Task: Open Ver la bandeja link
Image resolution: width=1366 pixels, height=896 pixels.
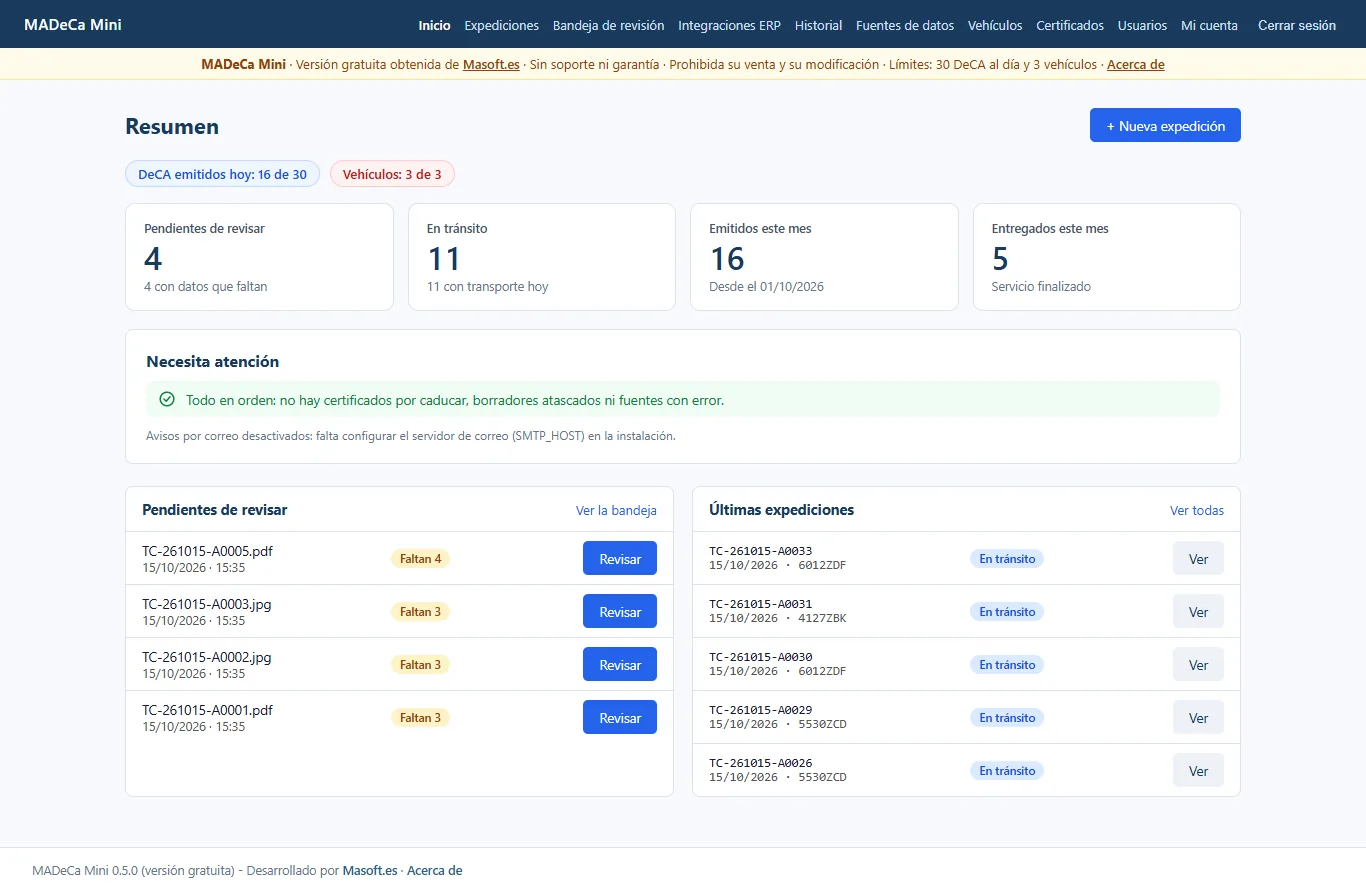Action: pos(616,510)
